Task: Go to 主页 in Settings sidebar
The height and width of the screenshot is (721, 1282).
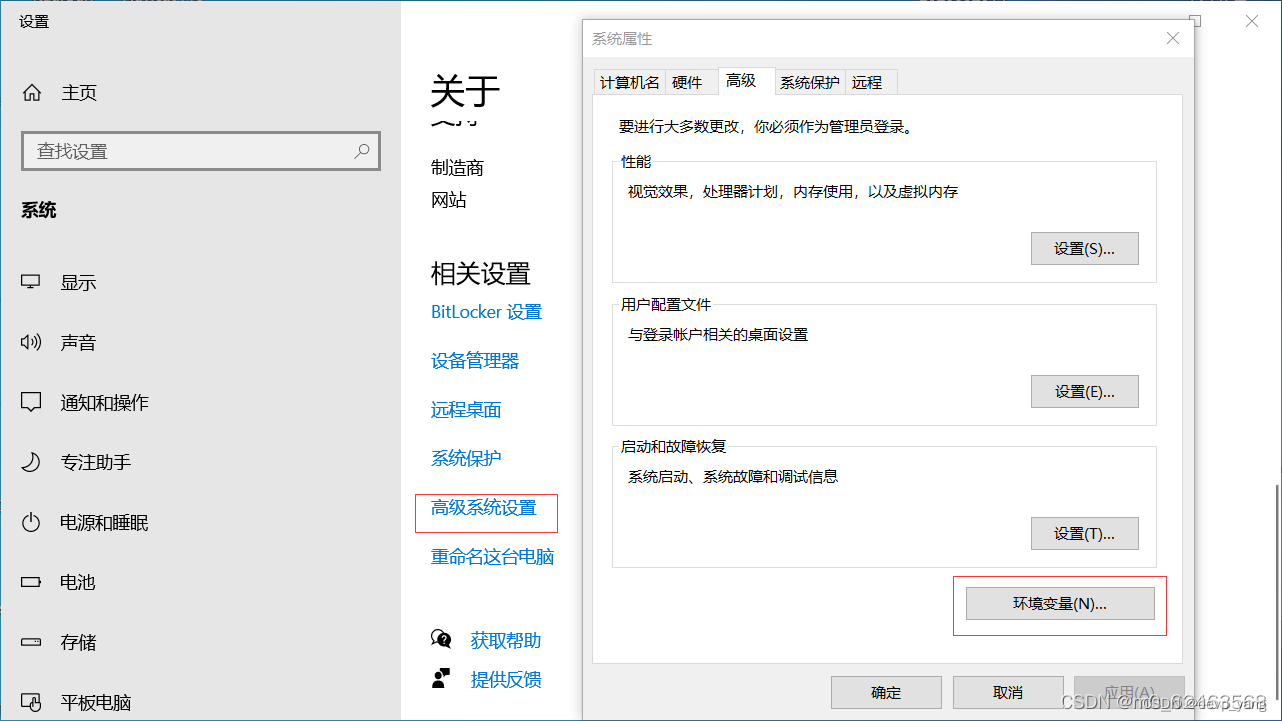Action: (x=79, y=93)
